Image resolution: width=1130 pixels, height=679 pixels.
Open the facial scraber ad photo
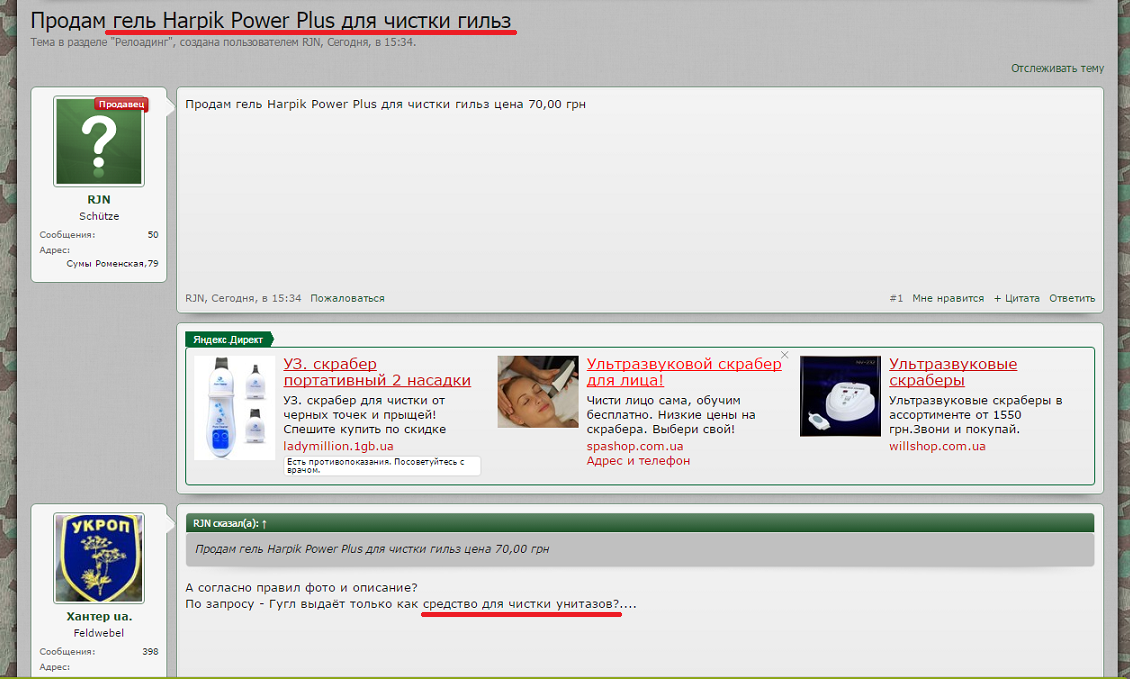coord(538,391)
